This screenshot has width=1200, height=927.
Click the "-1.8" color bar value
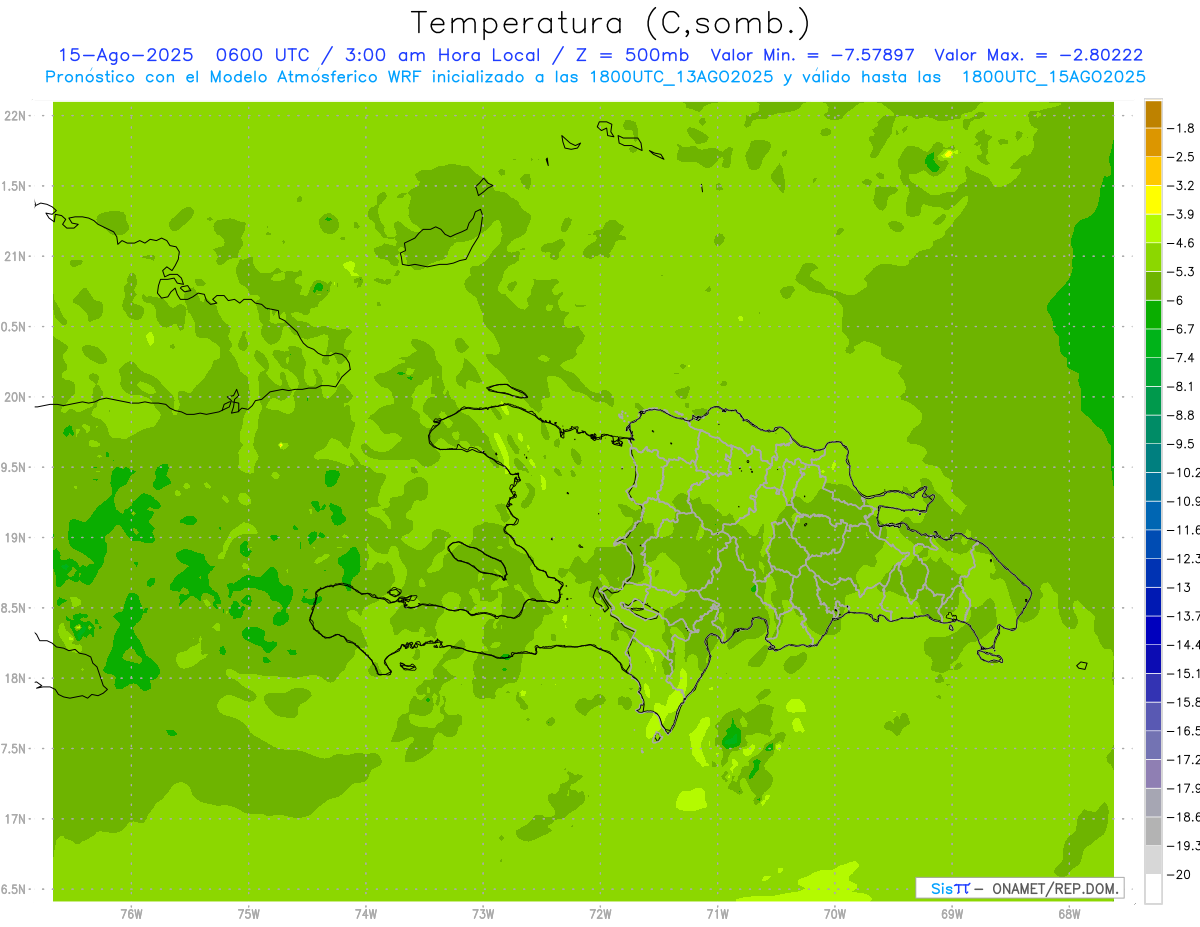[1183, 128]
